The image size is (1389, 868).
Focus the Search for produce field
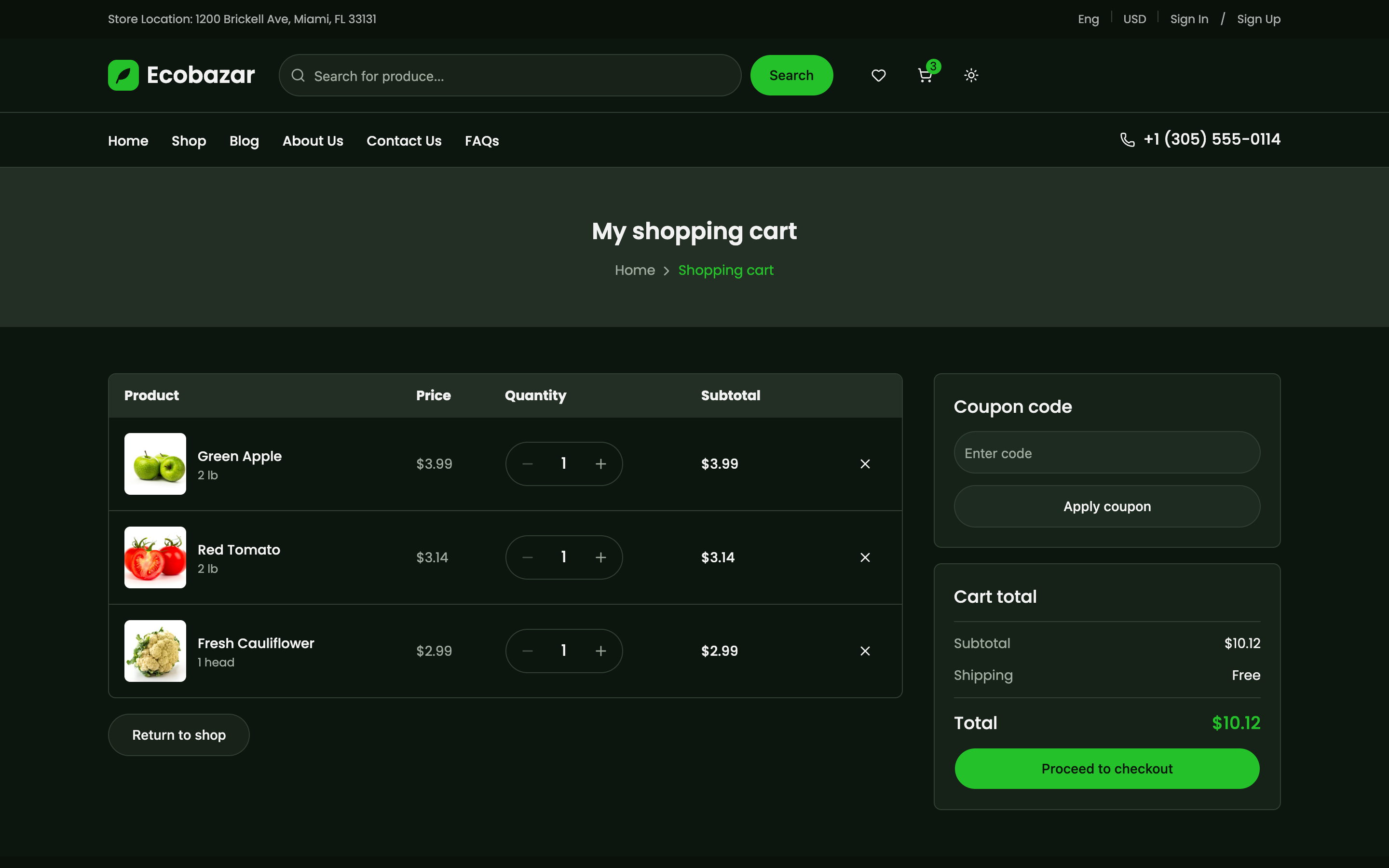tap(510, 75)
